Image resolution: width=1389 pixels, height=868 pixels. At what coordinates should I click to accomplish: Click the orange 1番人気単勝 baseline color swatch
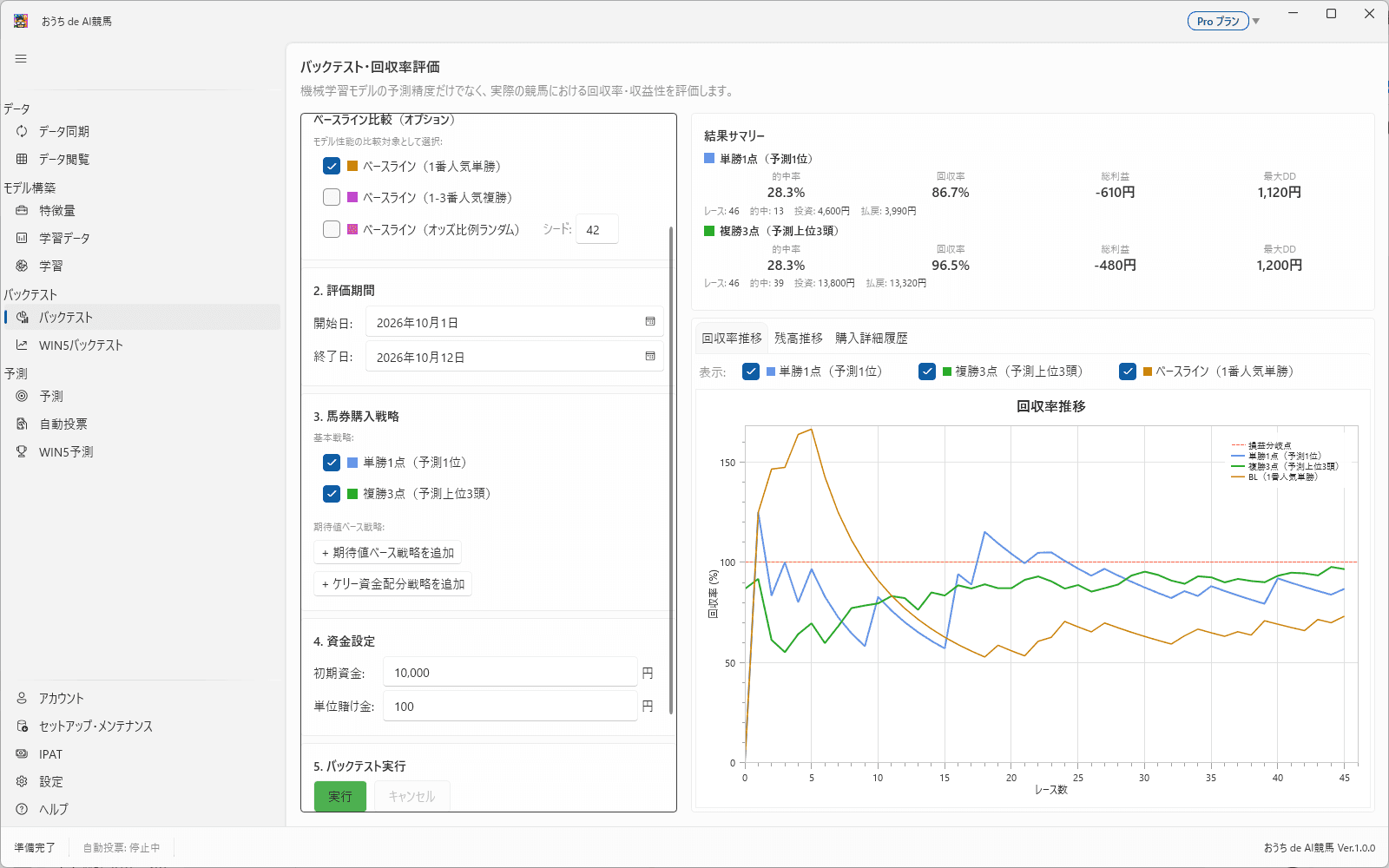[352, 166]
